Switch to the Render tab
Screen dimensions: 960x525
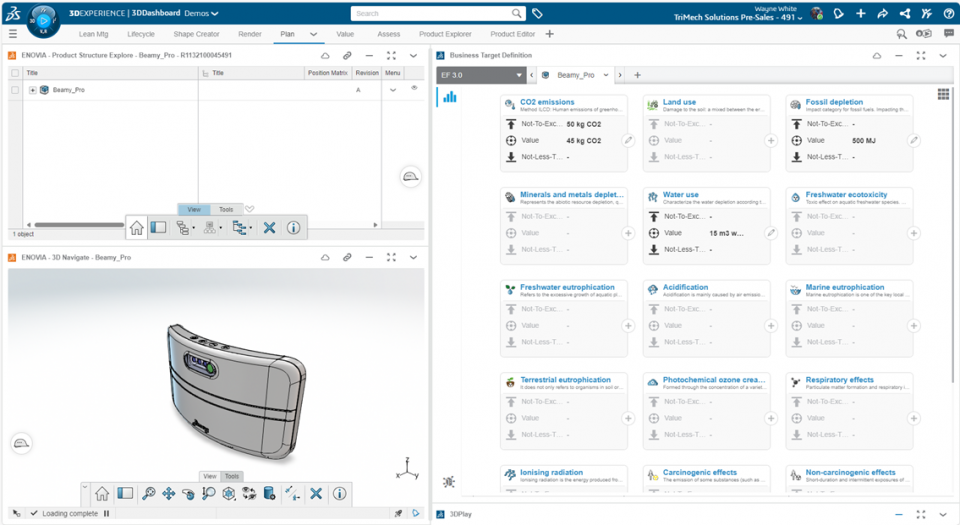click(250, 34)
